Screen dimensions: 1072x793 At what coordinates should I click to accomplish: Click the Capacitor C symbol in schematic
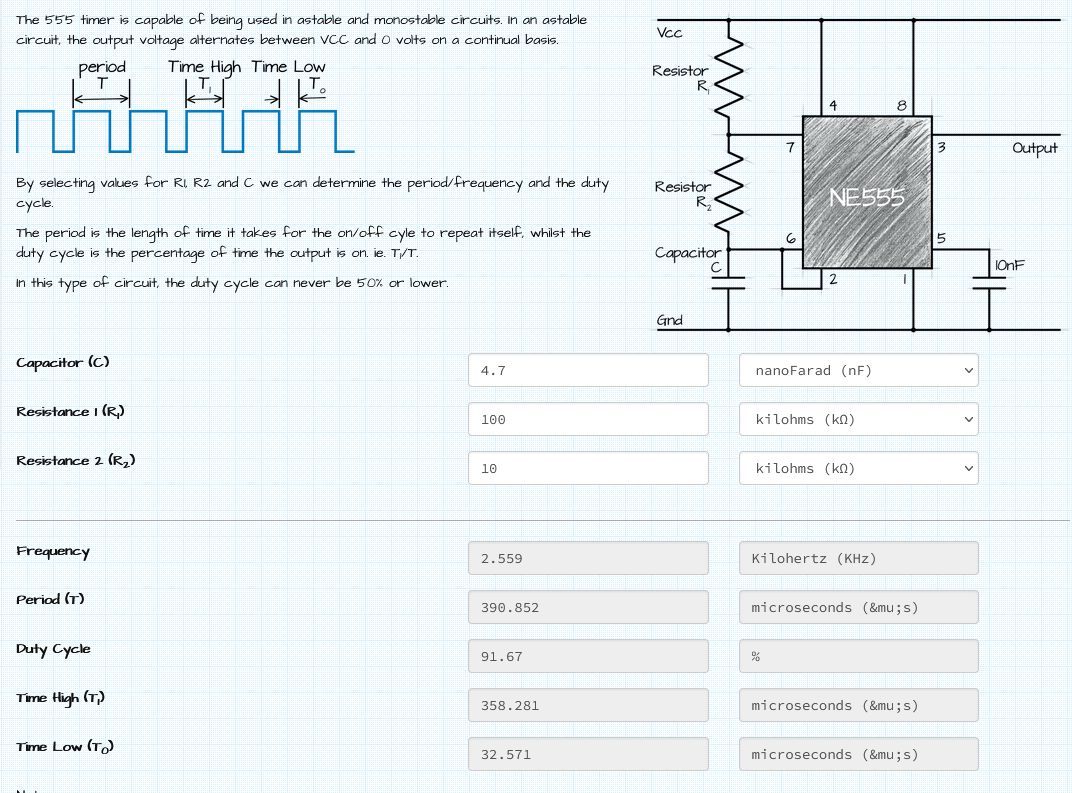click(729, 284)
